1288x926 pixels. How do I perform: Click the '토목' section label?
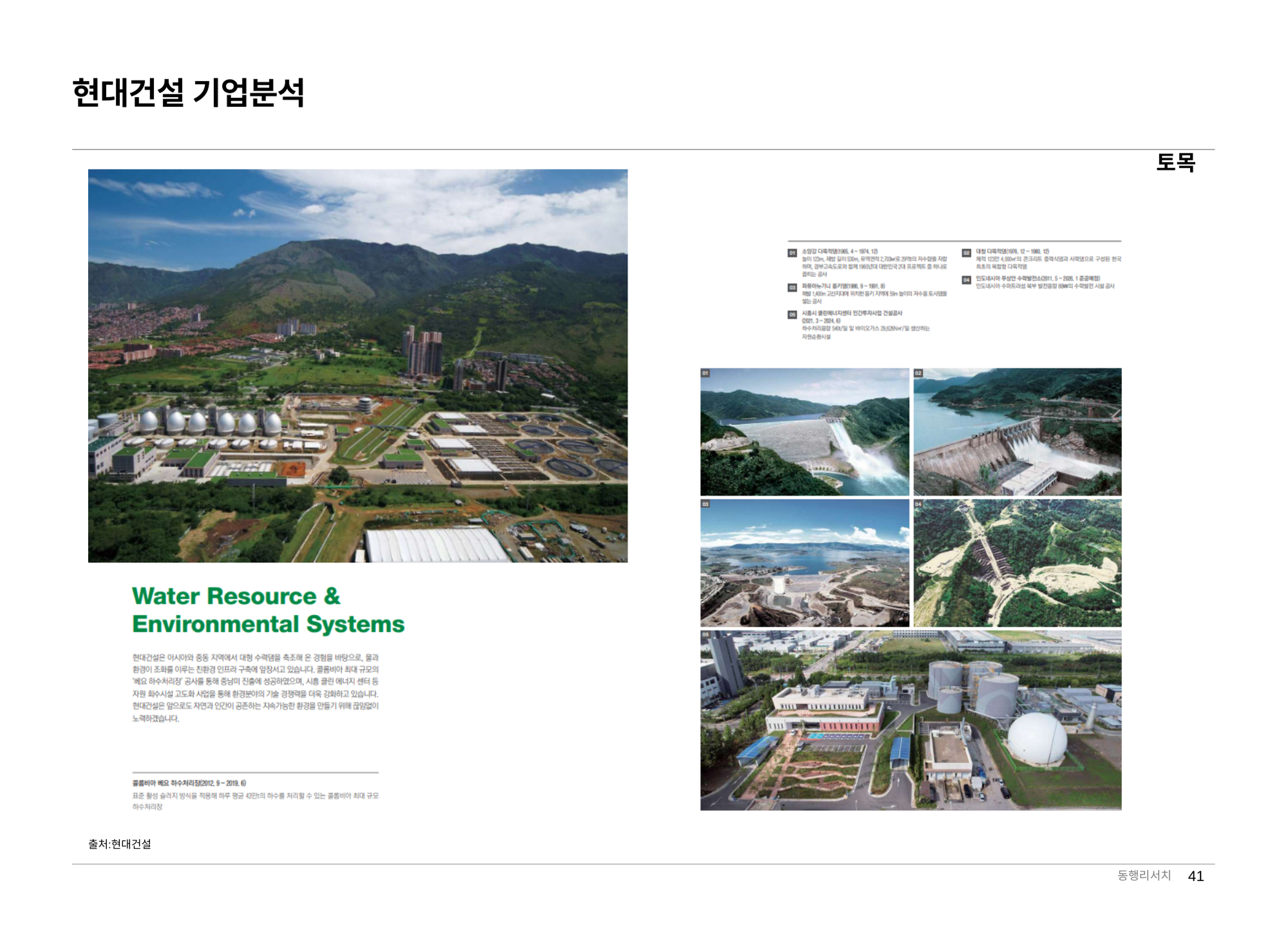point(1175,162)
